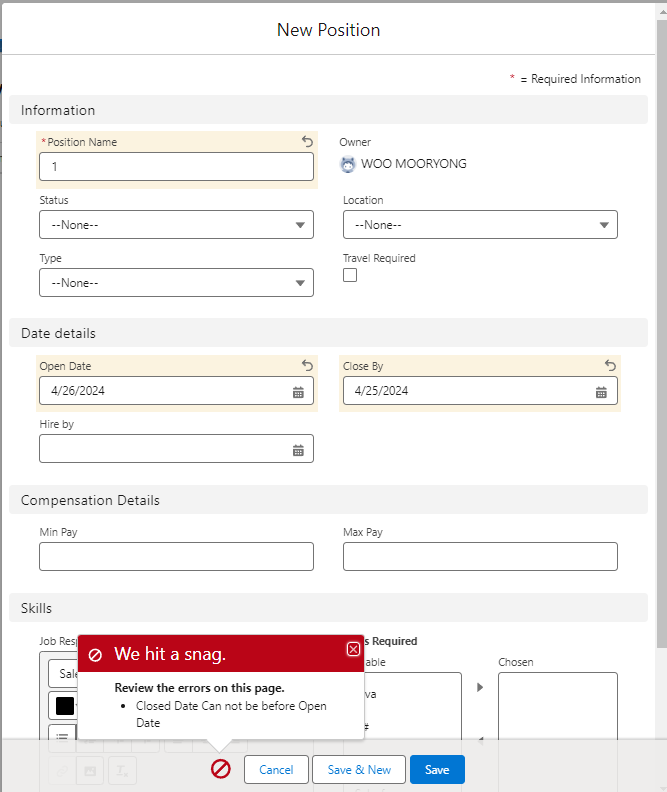Click the Position Name text box
Screen dimensions: 667x792
176,167
